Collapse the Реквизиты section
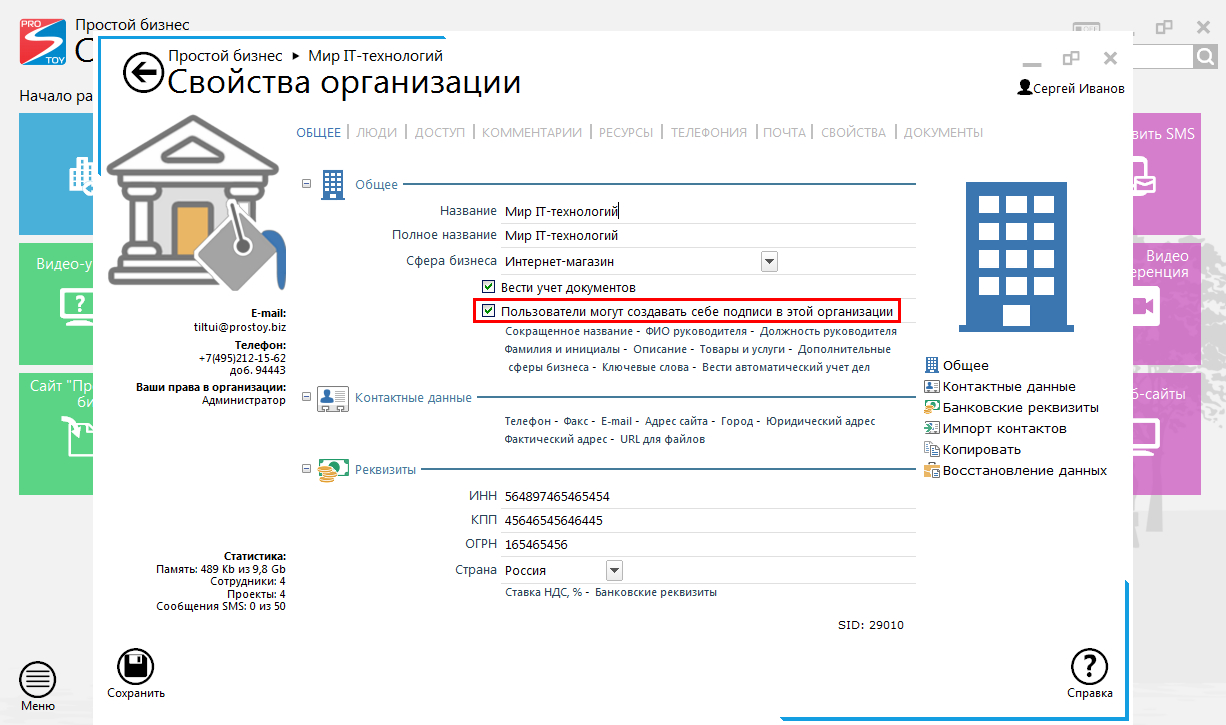This screenshot has height=725, width=1226. [x=307, y=469]
